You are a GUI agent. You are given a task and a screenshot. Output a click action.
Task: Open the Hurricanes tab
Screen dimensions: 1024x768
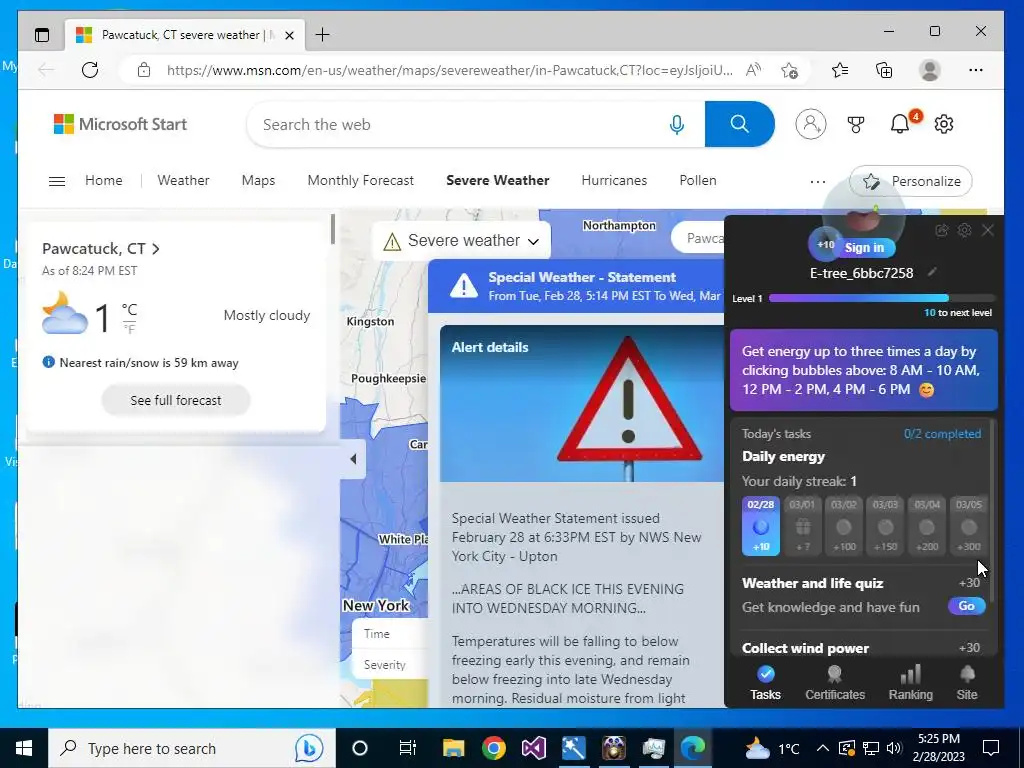[614, 180]
